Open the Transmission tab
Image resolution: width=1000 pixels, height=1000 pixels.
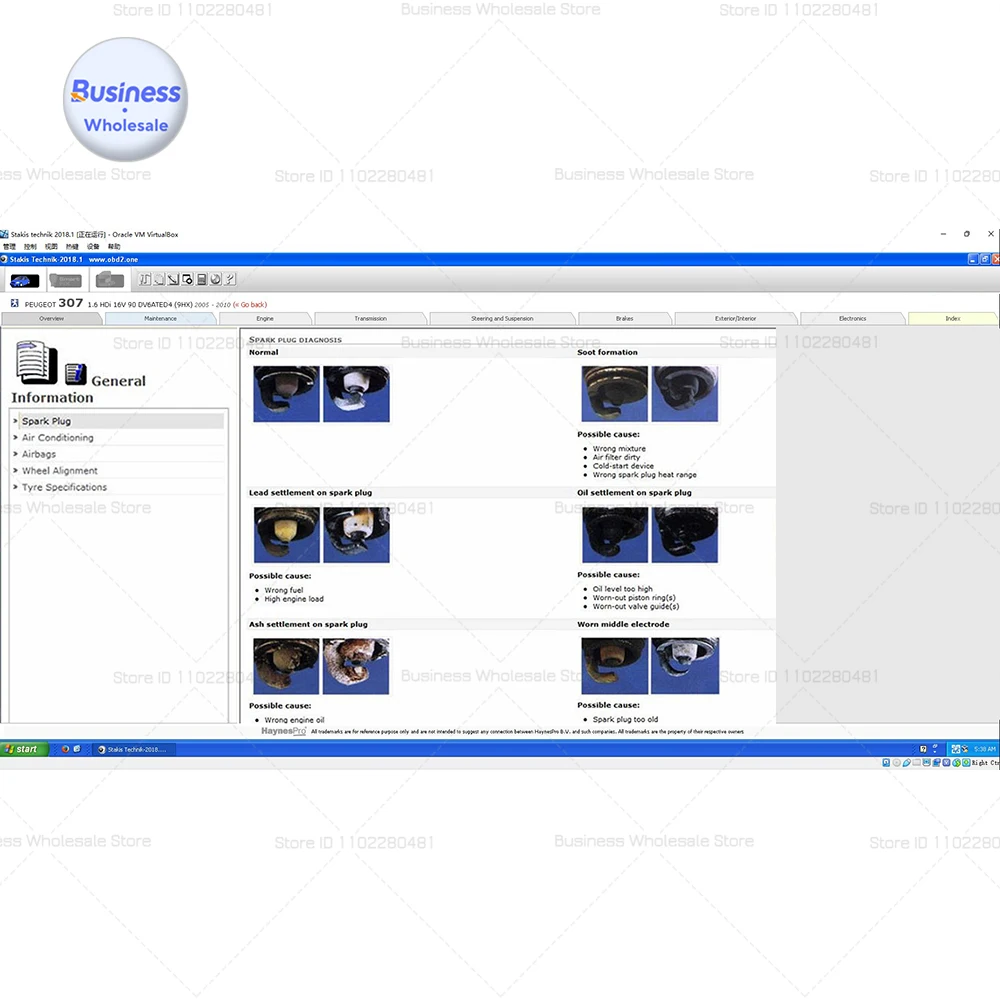371,318
